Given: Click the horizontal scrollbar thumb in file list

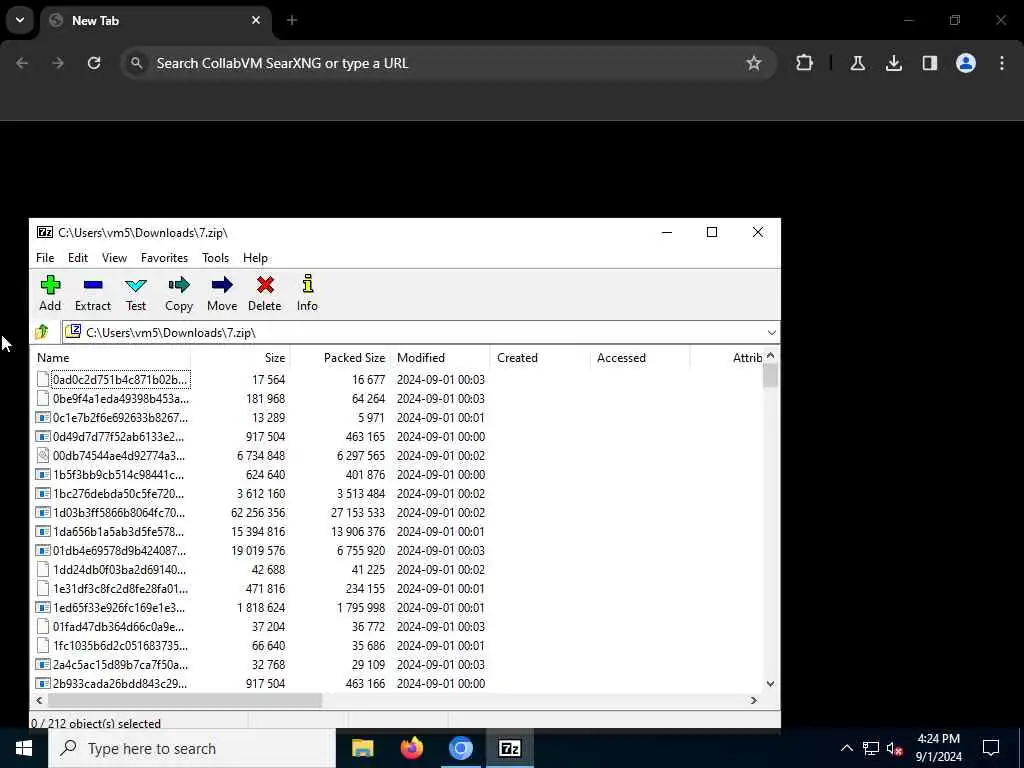Looking at the screenshot, I should [x=185, y=700].
